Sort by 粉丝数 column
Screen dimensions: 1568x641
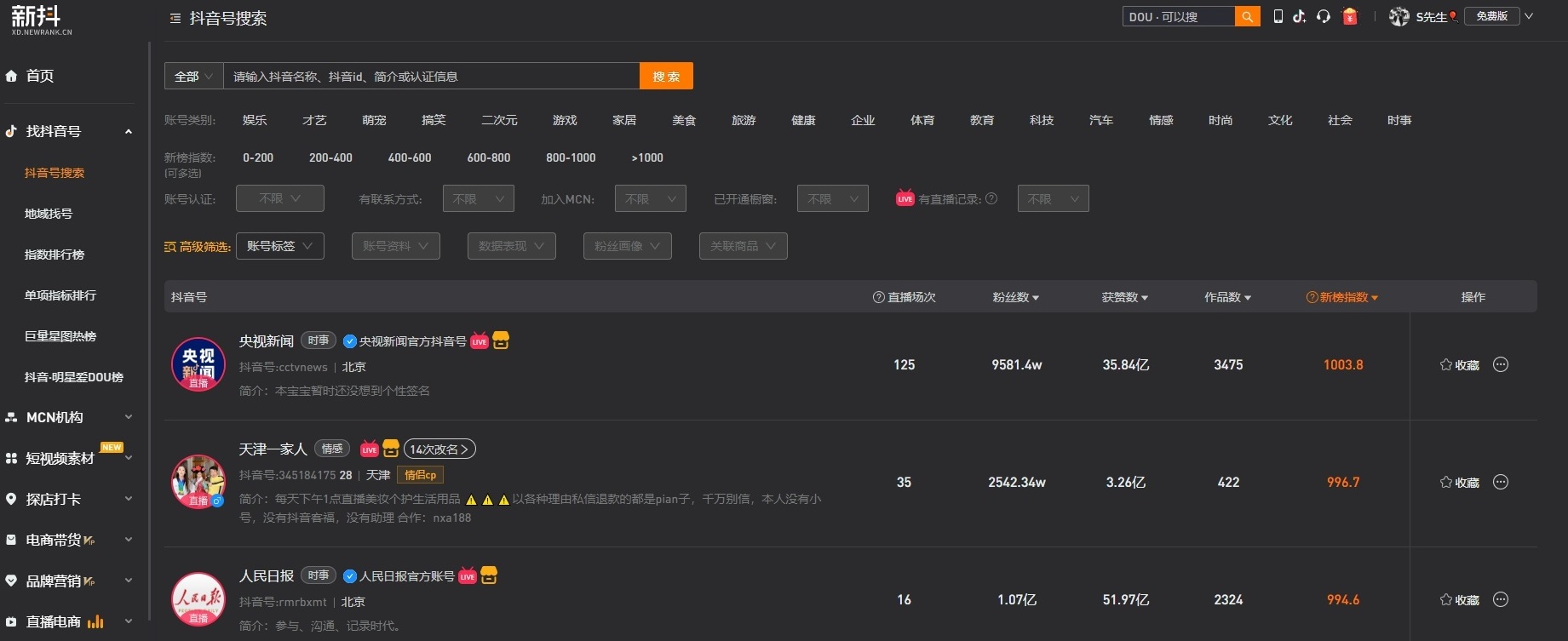pyautogui.click(x=1016, y=297)
